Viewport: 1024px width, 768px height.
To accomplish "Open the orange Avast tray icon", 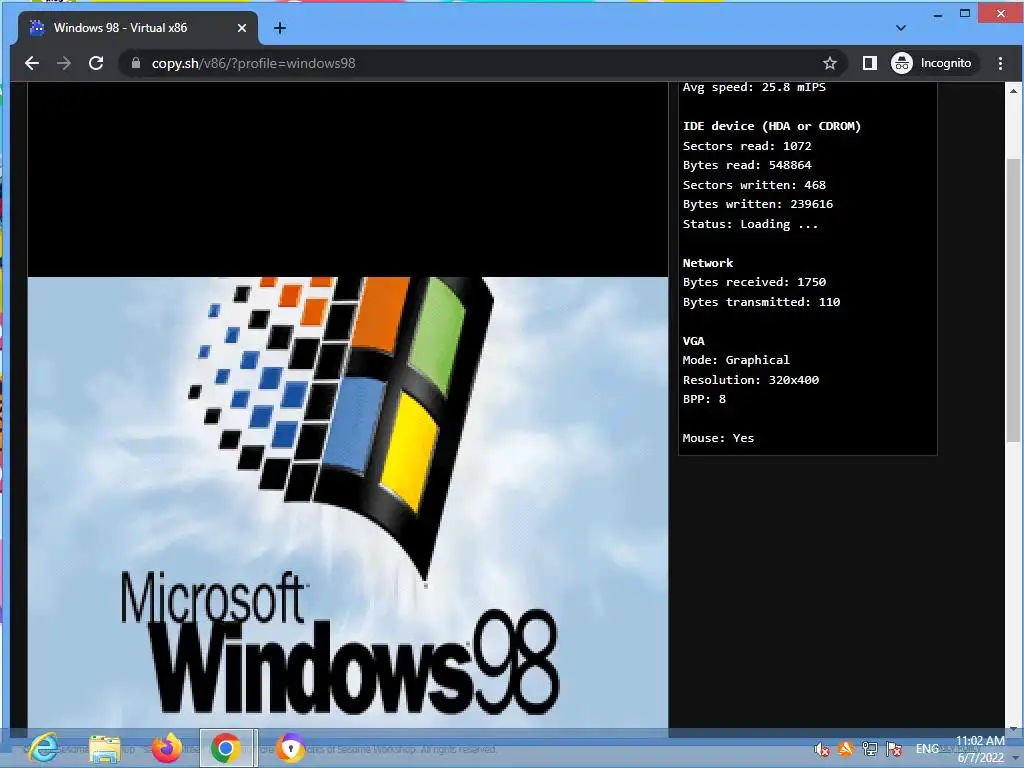I will tap(846, 749).
